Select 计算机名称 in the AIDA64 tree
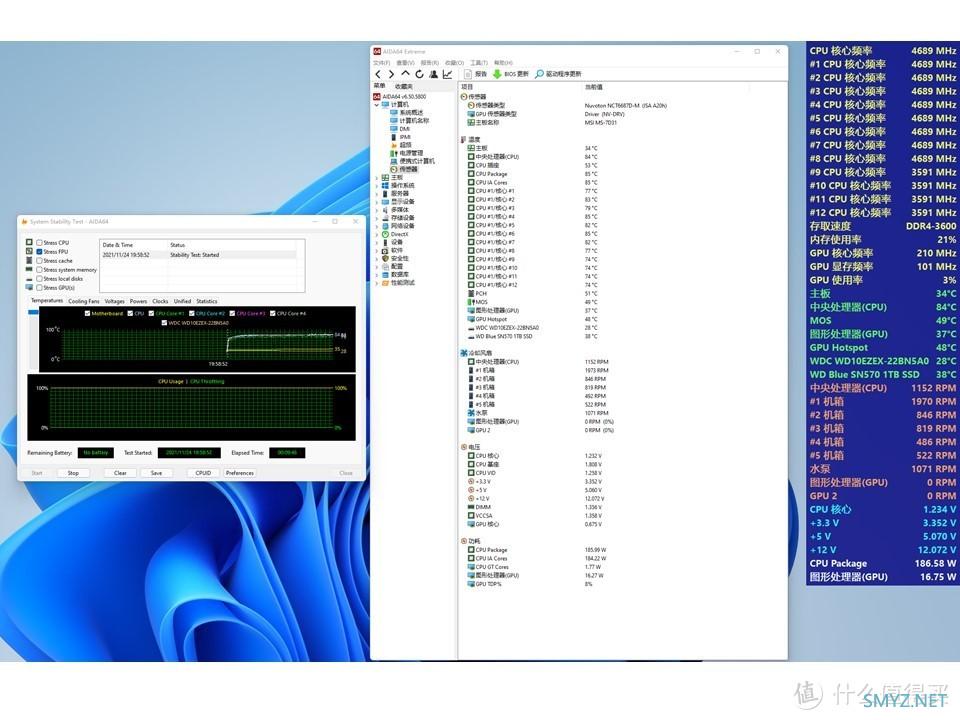The height and width of the screenshot is (720, 960). point(410,121)
